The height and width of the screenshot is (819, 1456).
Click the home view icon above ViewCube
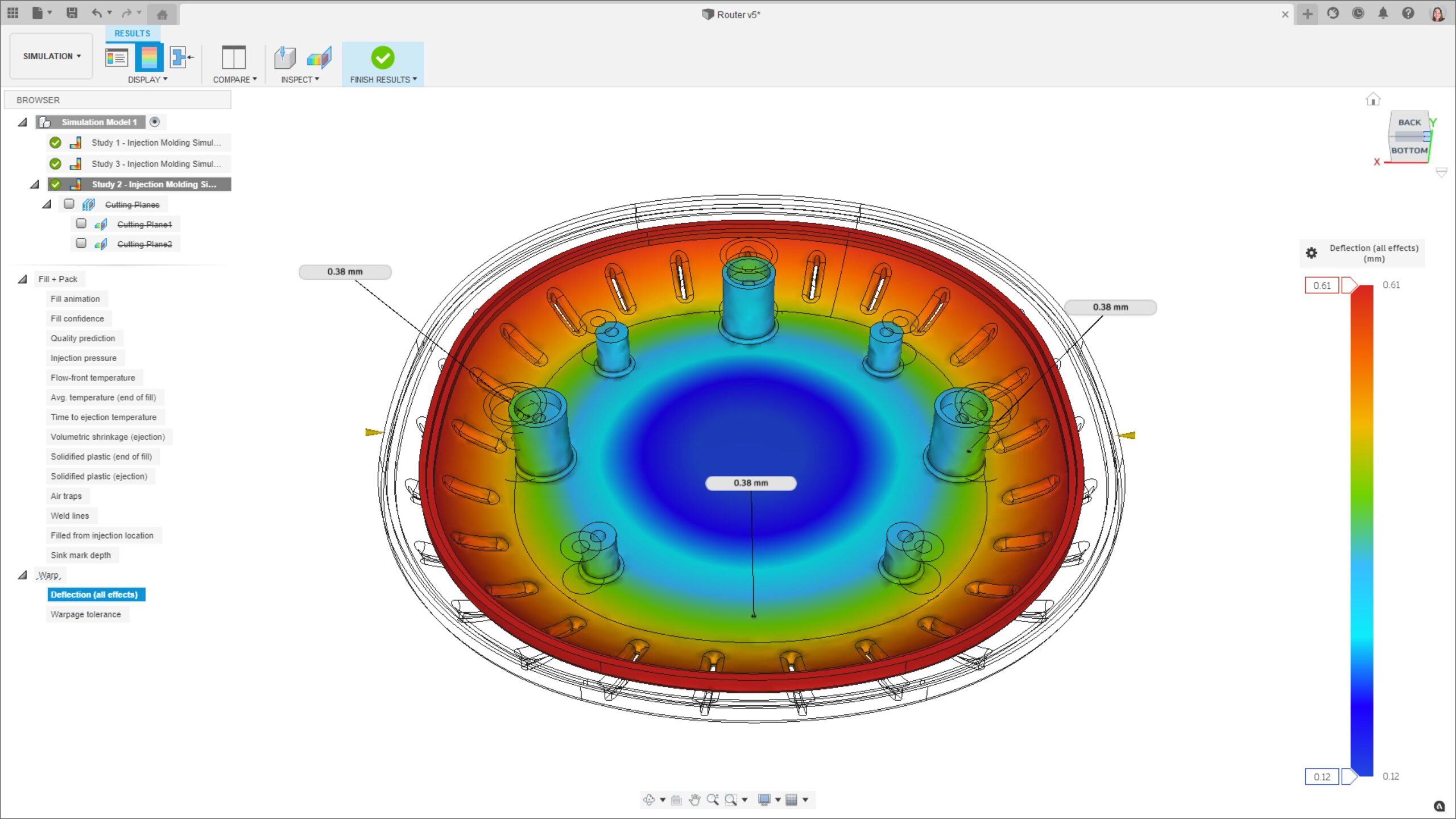pos(1373,100)
